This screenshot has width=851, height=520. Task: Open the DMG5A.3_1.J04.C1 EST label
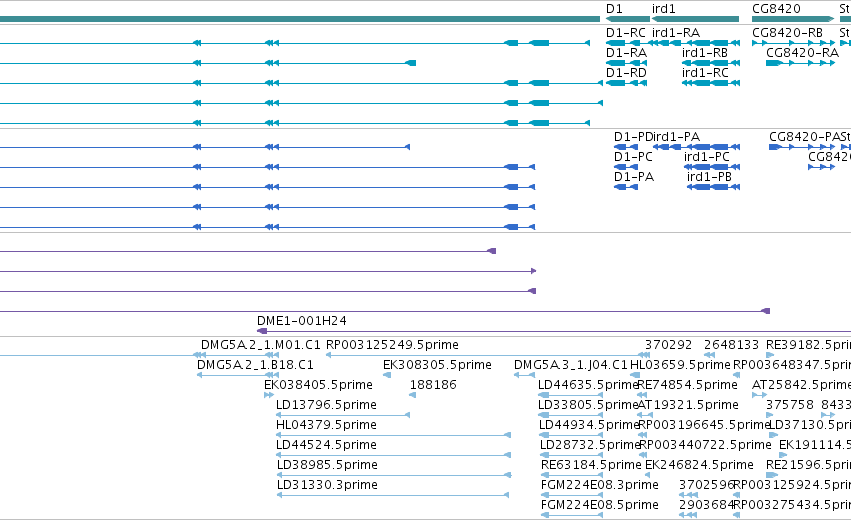pos(570,365)
